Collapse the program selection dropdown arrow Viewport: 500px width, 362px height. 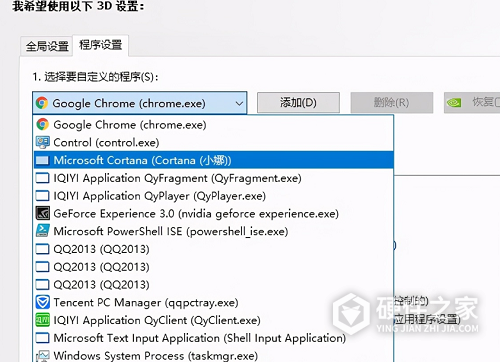click(x=239, y=103)
